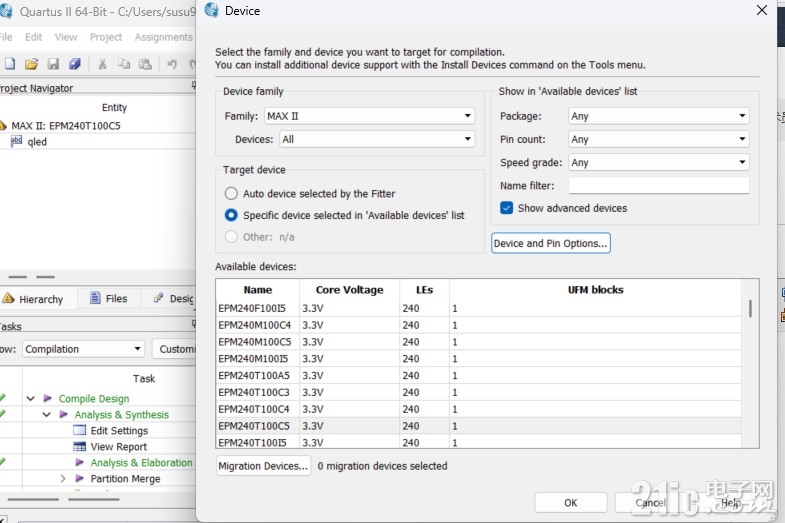This screenshot has height=523, width=785.
Task: Click the Save icon in the Quartus toolbar
Action: pyautogui.click(x=53, y=64)
